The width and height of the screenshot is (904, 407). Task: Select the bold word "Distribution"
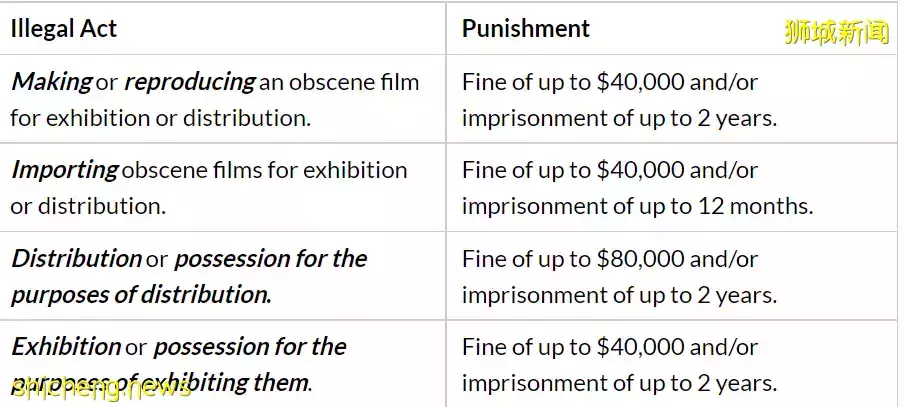click(76, 259)
